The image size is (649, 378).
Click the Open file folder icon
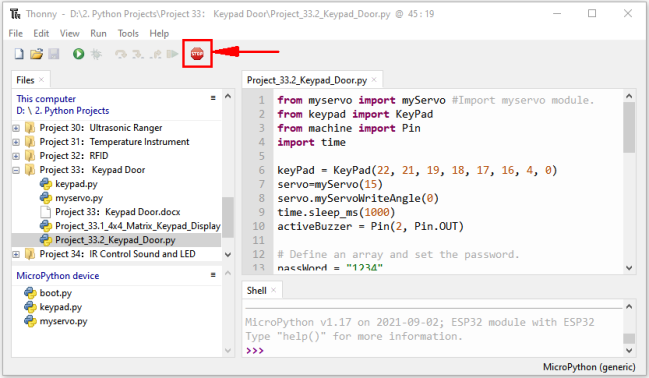(36, 54)
